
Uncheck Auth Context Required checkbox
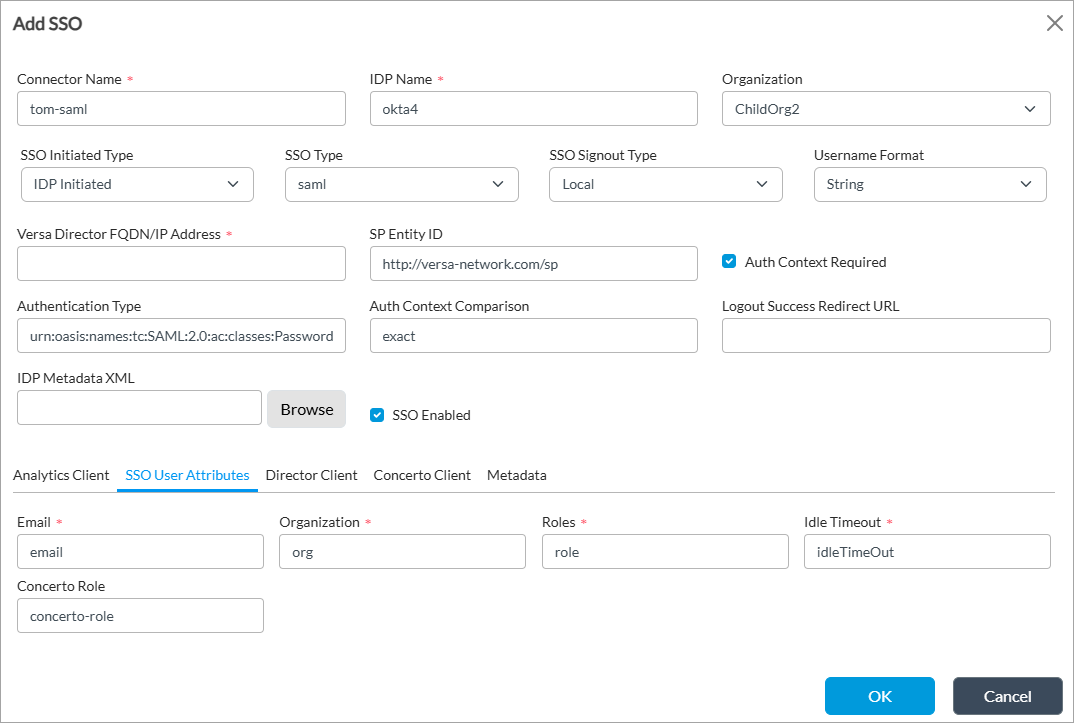729,262
